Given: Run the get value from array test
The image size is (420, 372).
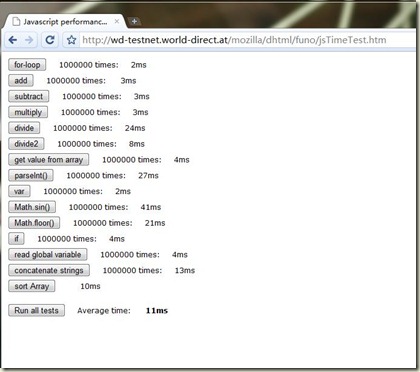Looking at the screenshot, I should point(48,160).
